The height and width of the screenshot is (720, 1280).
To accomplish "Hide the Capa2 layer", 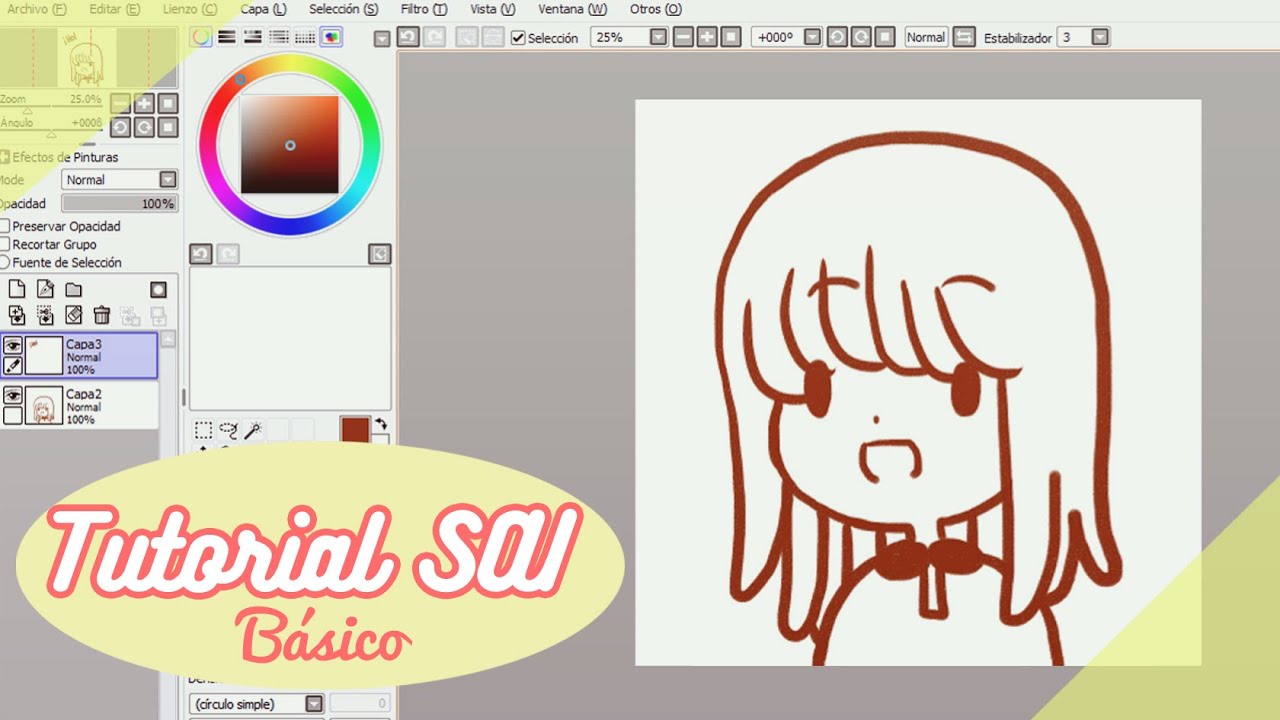I will coord(13,395).
